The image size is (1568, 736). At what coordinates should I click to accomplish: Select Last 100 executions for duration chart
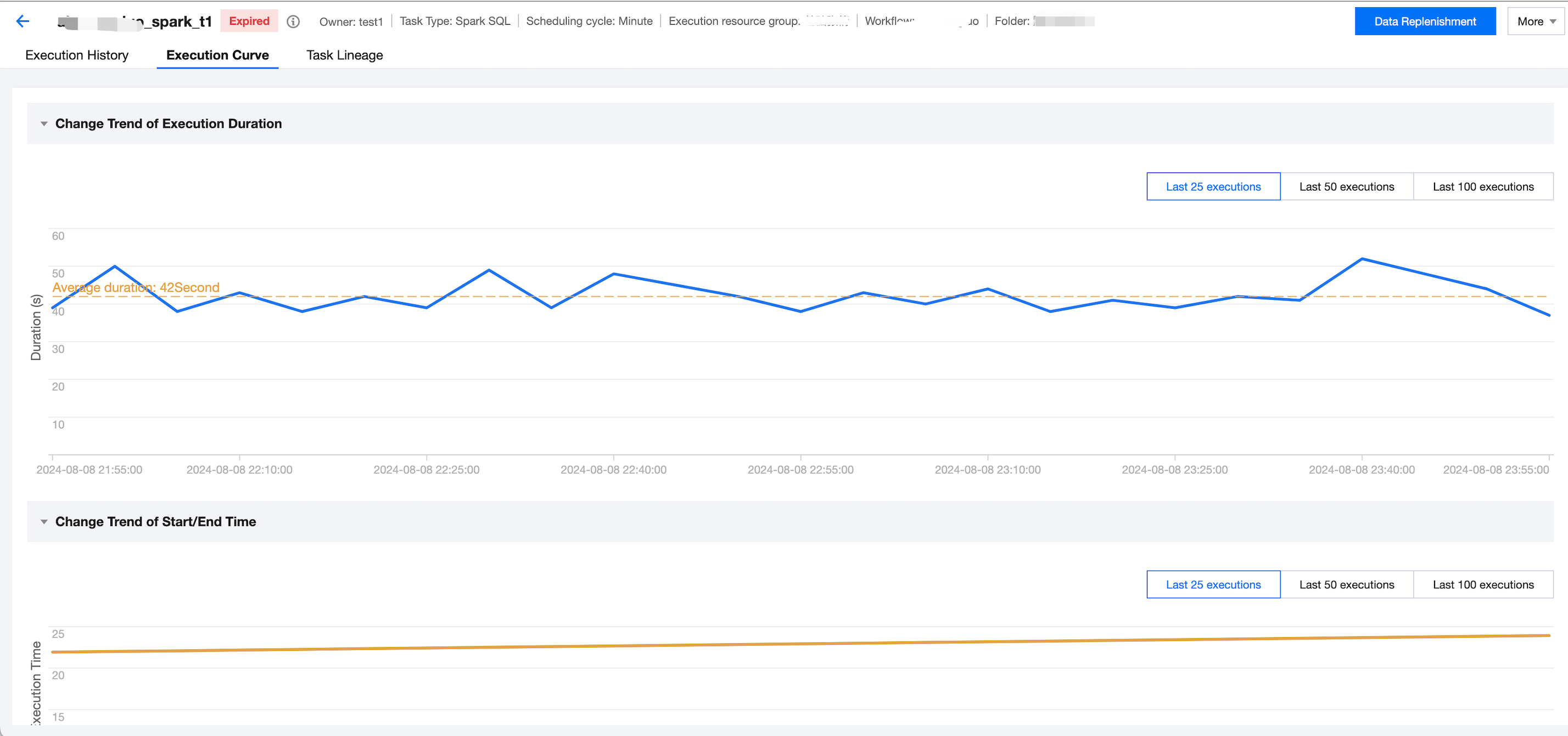[1482, 186]
